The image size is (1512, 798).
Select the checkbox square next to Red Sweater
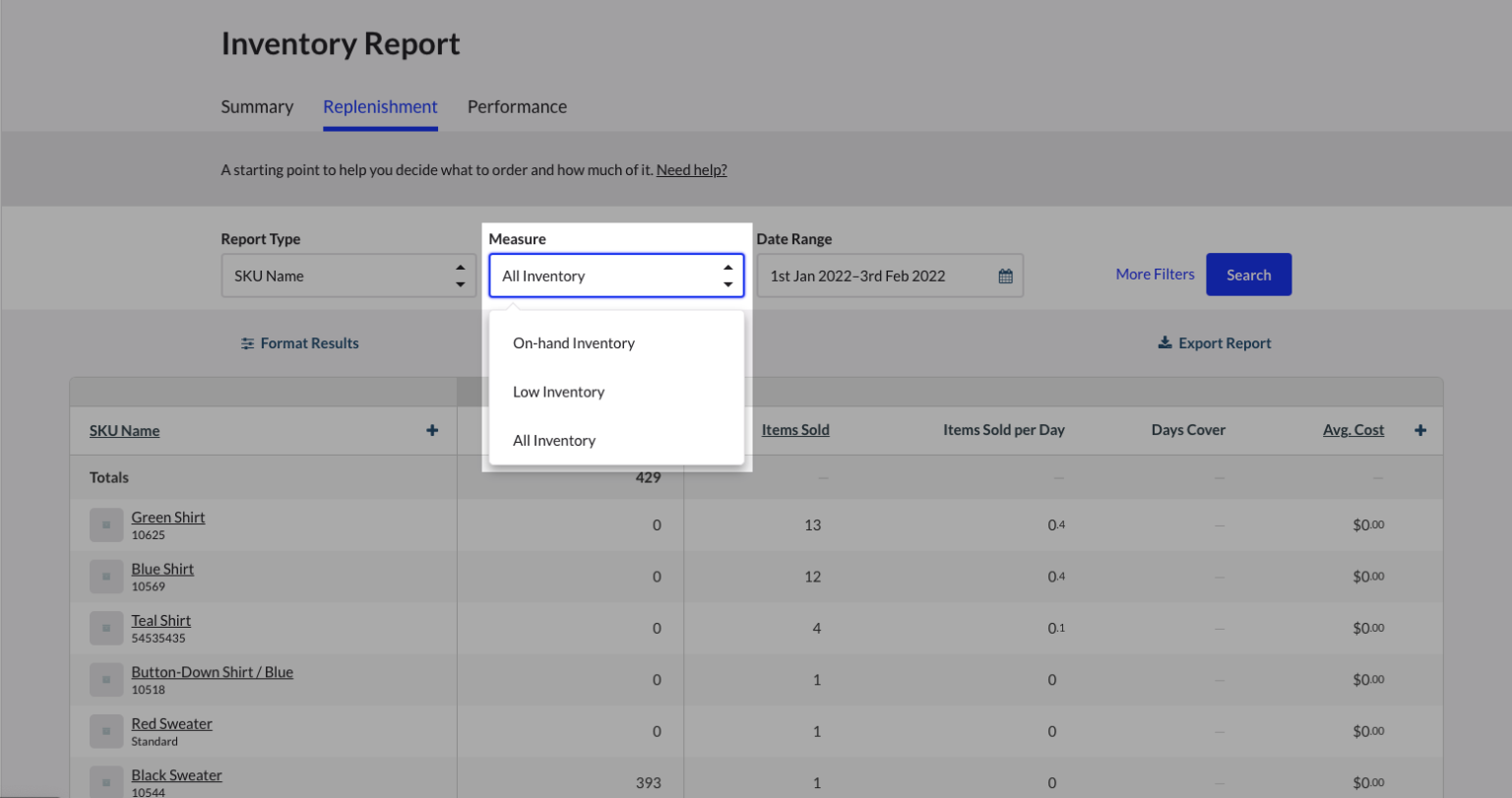(106, 731)
